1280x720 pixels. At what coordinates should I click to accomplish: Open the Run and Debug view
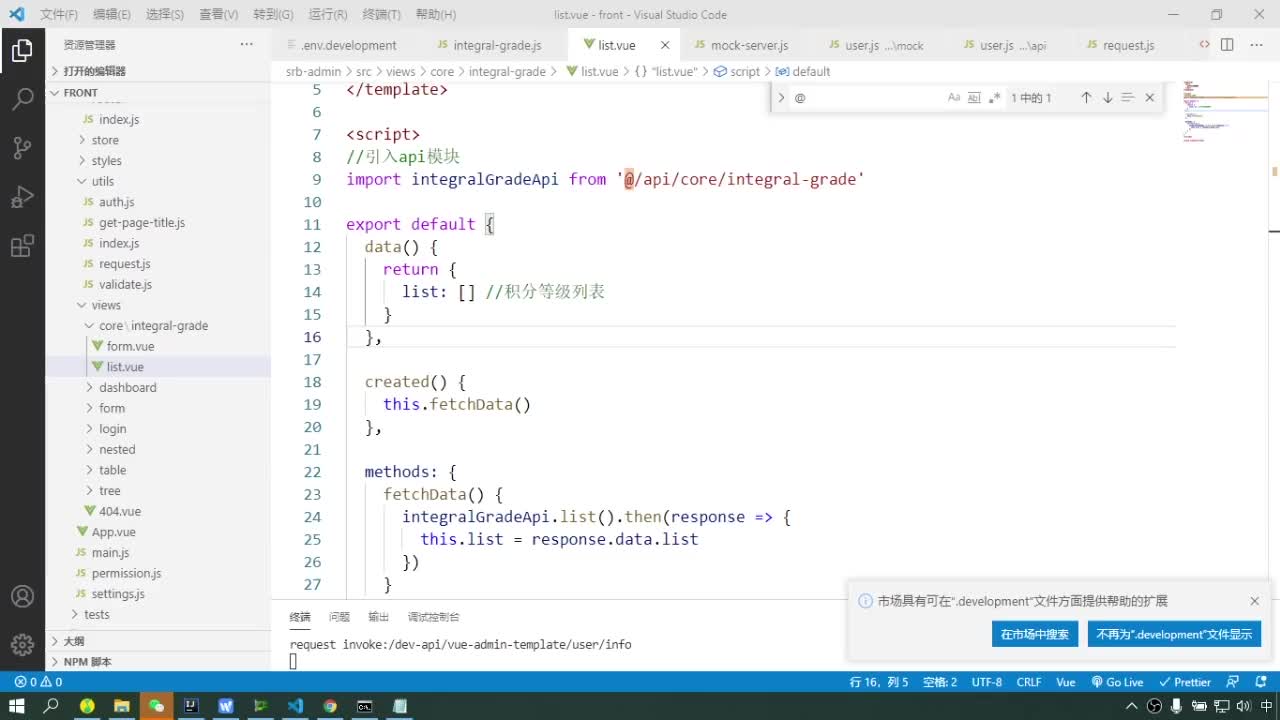22,197
